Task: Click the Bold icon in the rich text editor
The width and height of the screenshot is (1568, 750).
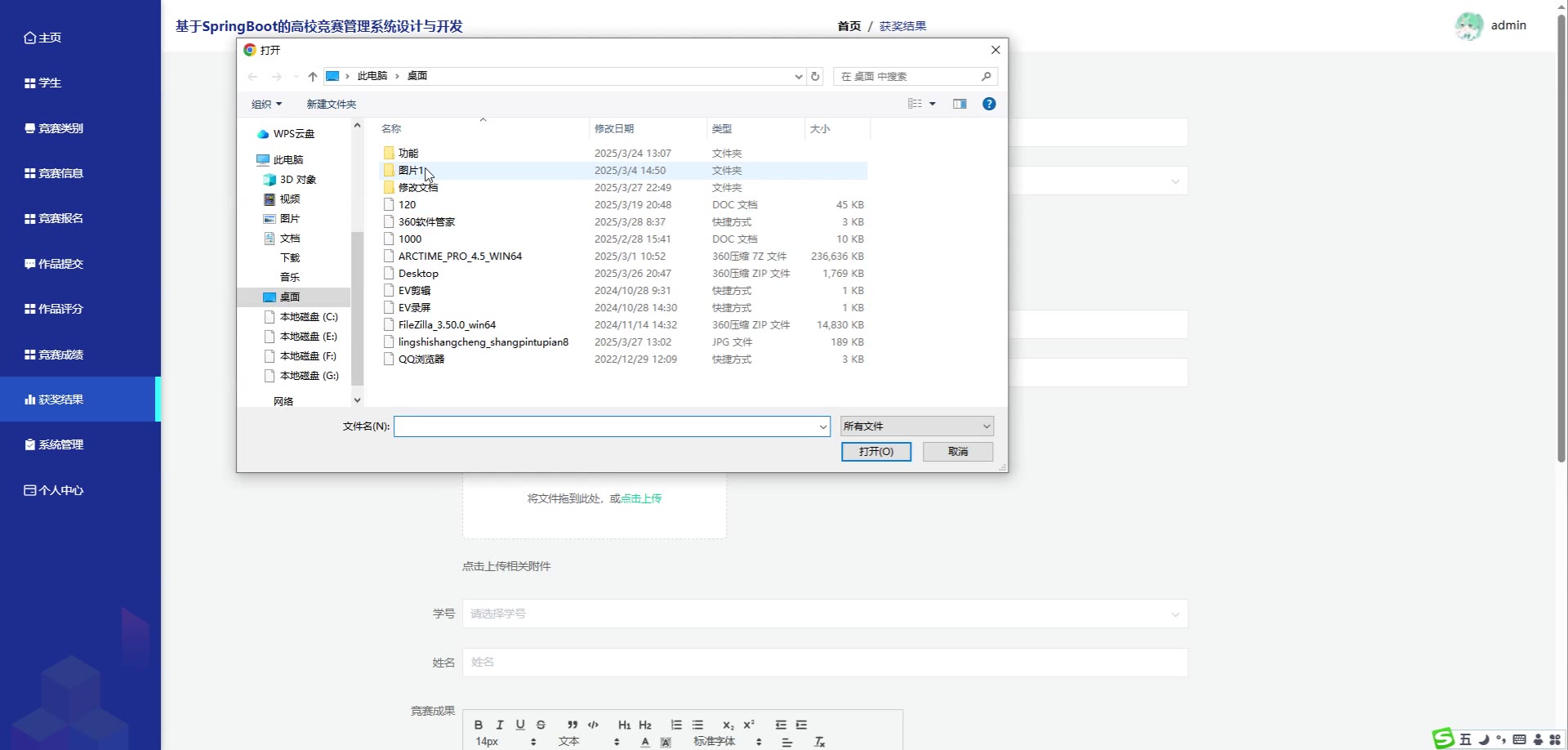Action: coord(479,725)
